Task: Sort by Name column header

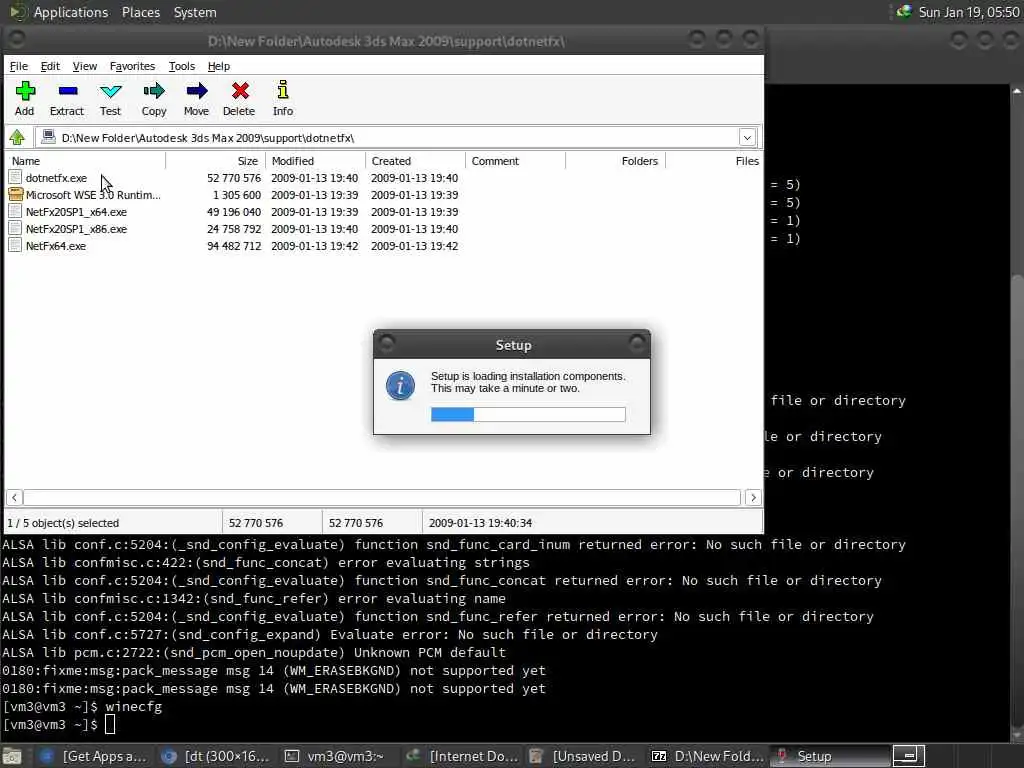Action: coord(85,161)
